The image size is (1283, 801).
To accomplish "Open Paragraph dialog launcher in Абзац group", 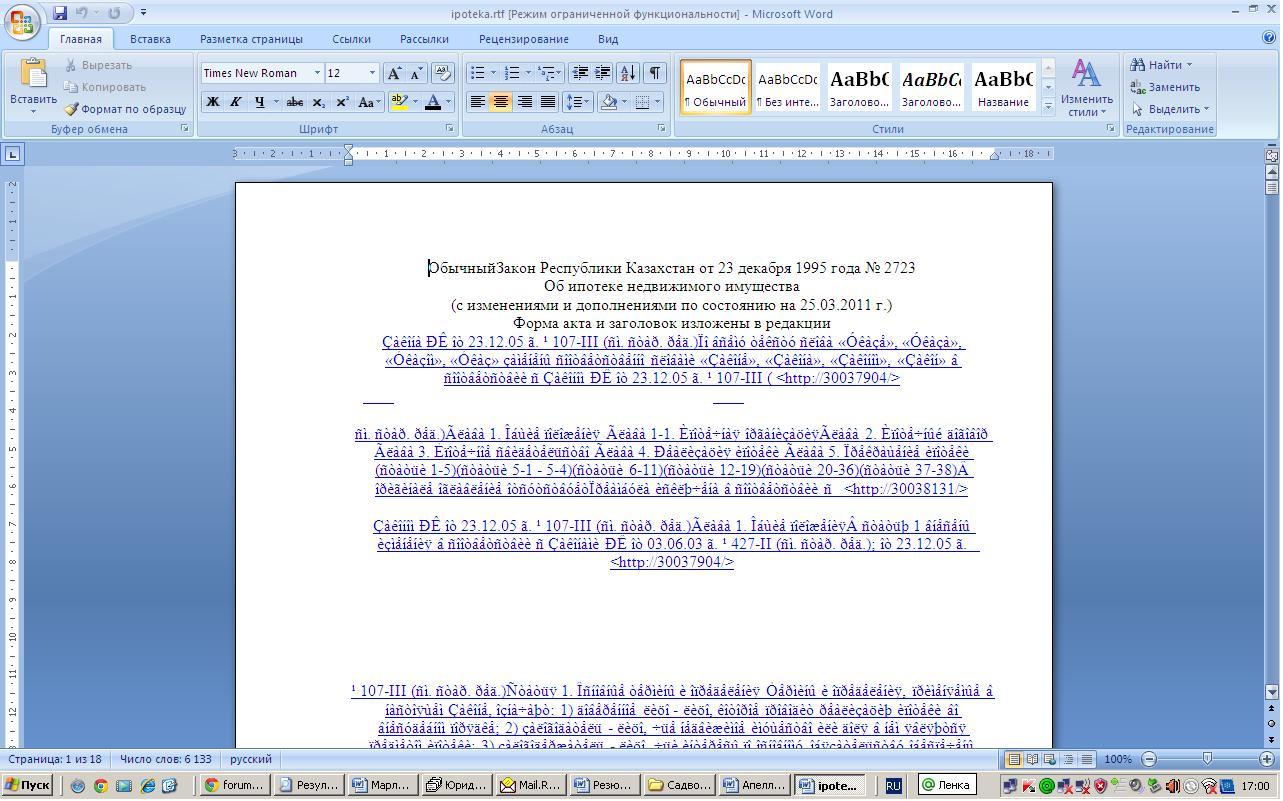I will 661,129.
